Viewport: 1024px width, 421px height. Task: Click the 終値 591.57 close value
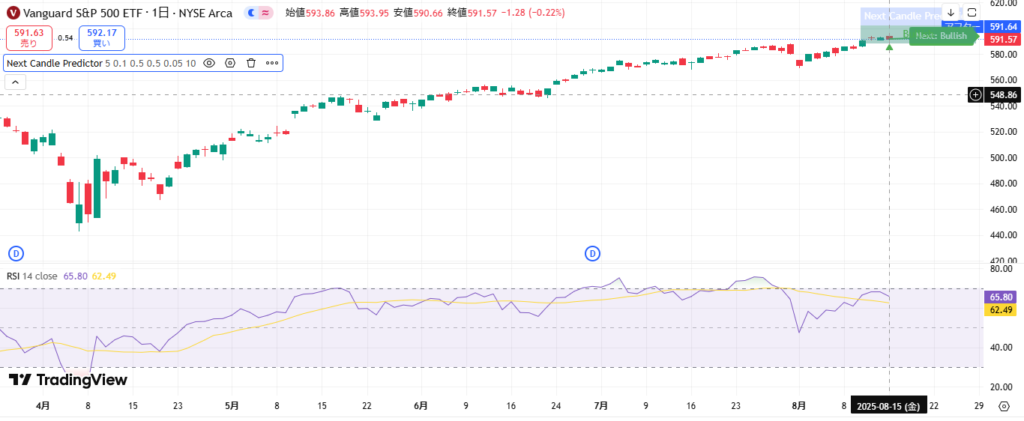pyautogui.click(x=472, y=13)
